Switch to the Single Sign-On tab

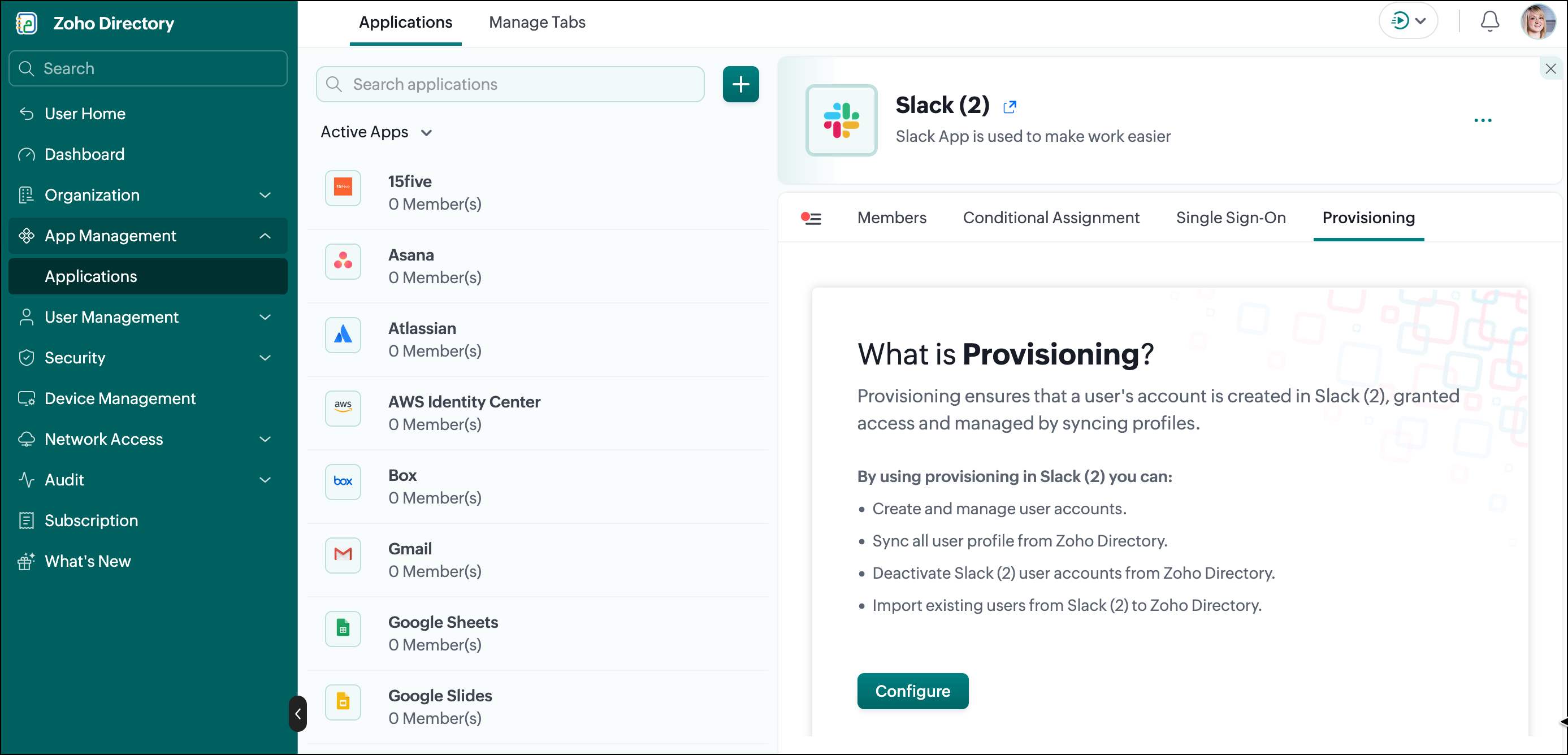(x=1230, y=218)
